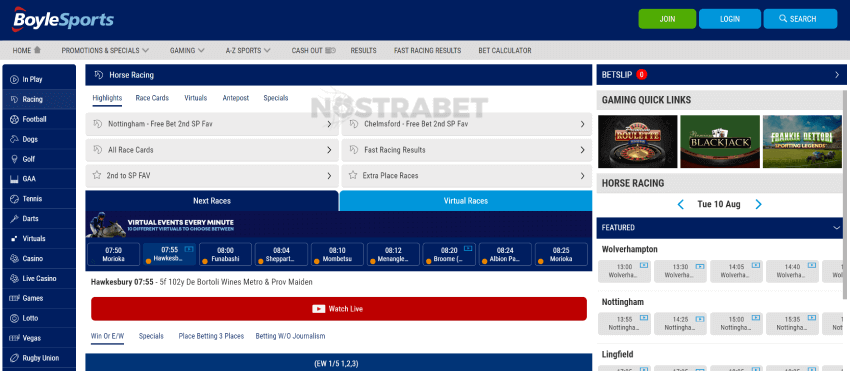
Task: Open the Bet Calculator link
Action: coord(505,50)
